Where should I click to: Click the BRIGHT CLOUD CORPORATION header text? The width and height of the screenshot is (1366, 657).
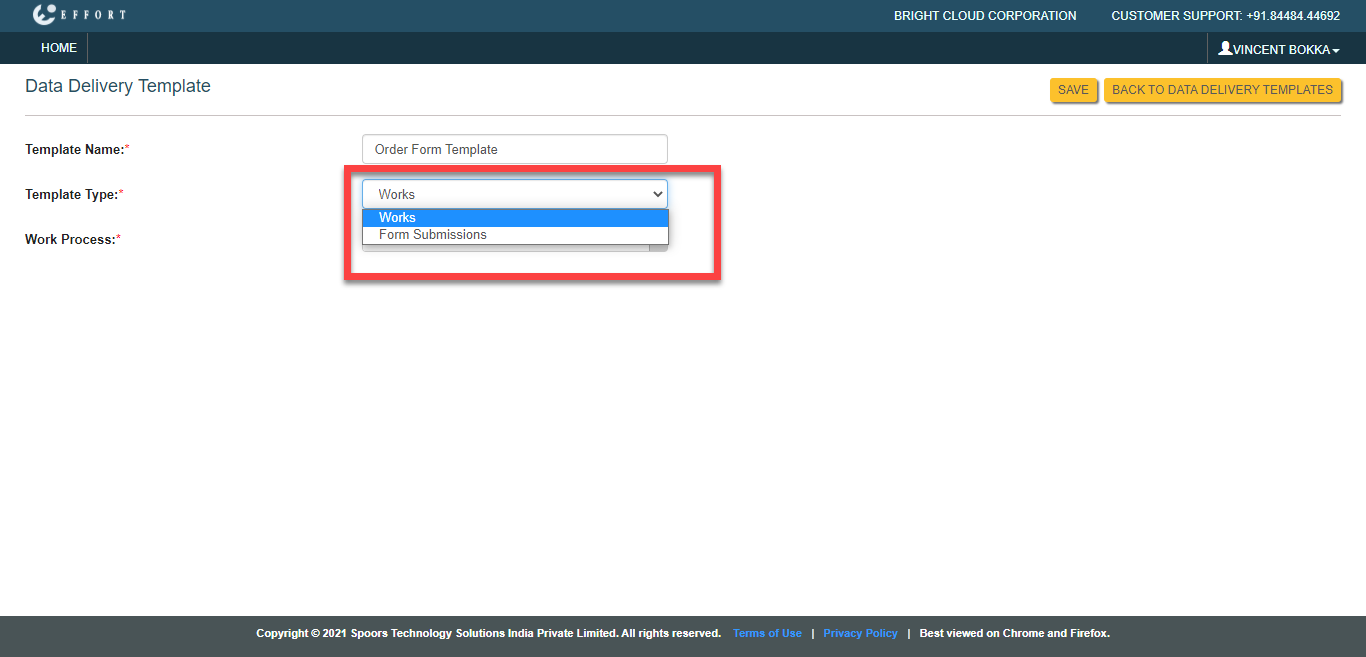984,16
